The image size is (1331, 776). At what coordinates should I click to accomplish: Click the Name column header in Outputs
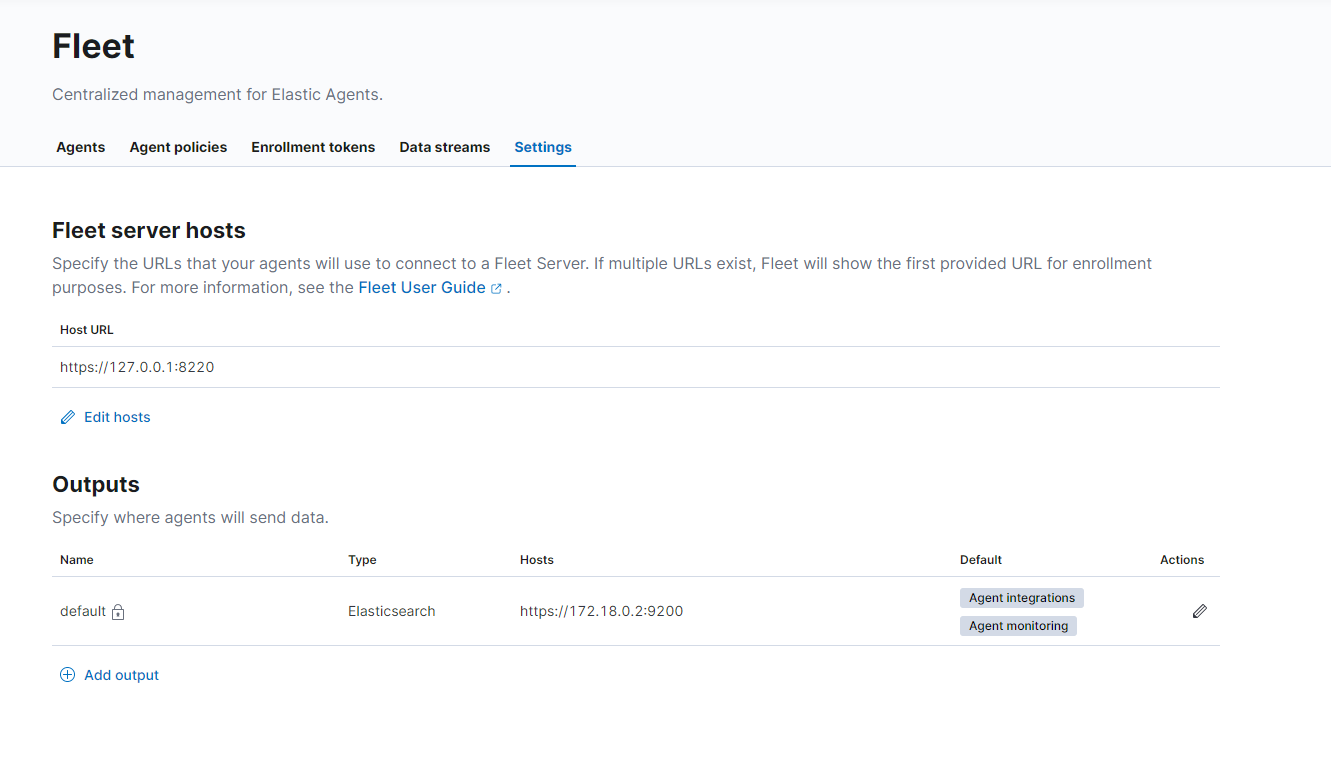[77, 560]
